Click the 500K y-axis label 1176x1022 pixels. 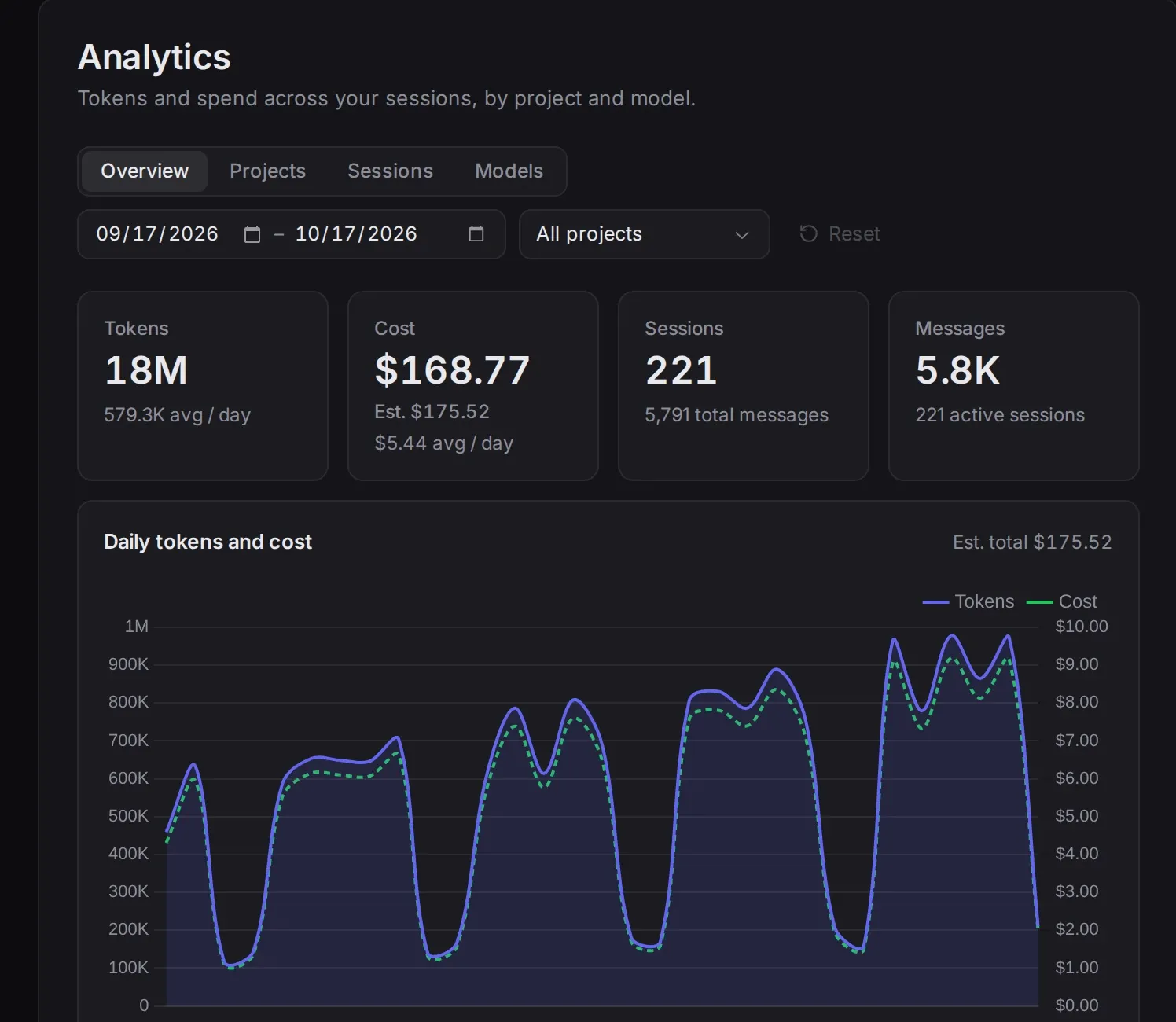(x=128, y=816)
